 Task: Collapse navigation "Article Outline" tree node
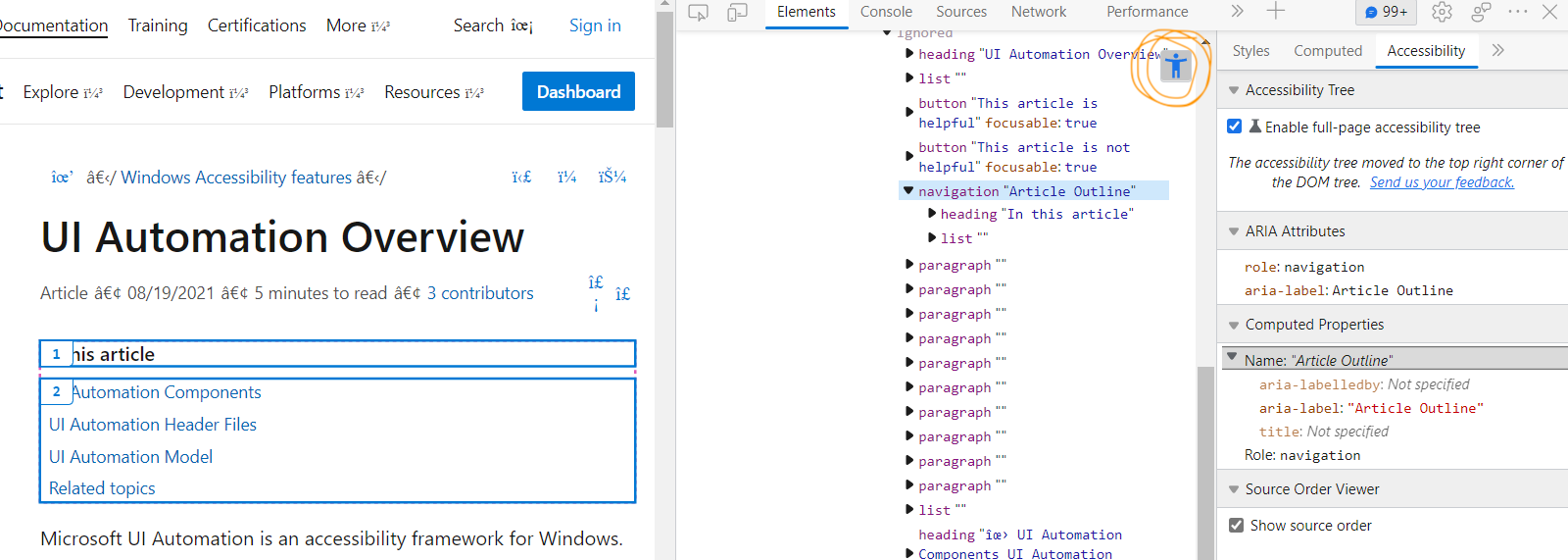pyautogui.click(x=908, y=191)
